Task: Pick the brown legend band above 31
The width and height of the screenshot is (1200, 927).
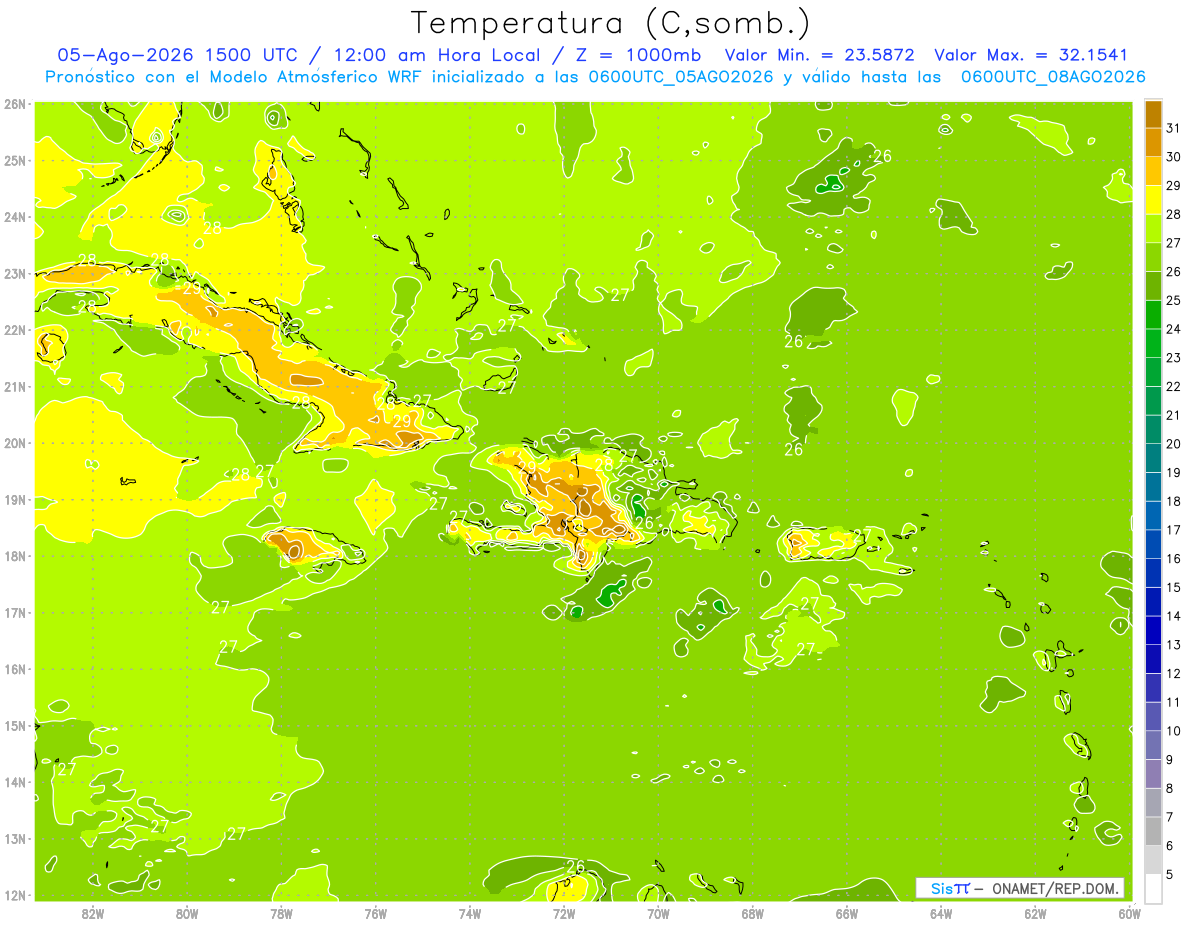Action: coord(1153,115)
